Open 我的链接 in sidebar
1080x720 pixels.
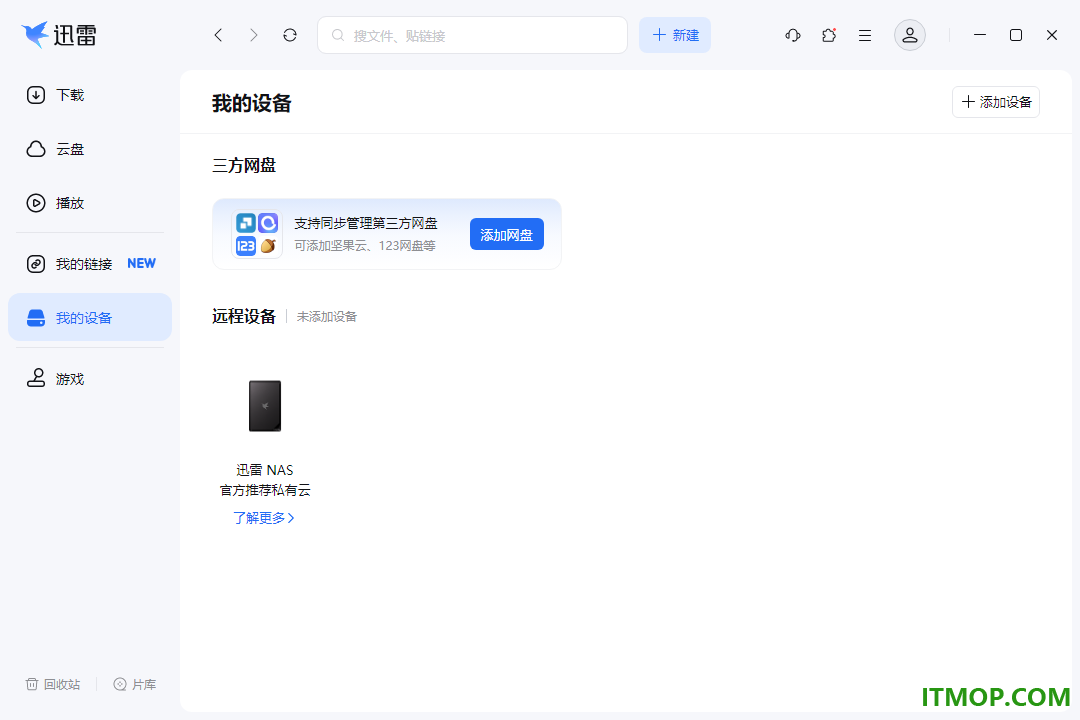pyautogui.click(x=90, y=264)
